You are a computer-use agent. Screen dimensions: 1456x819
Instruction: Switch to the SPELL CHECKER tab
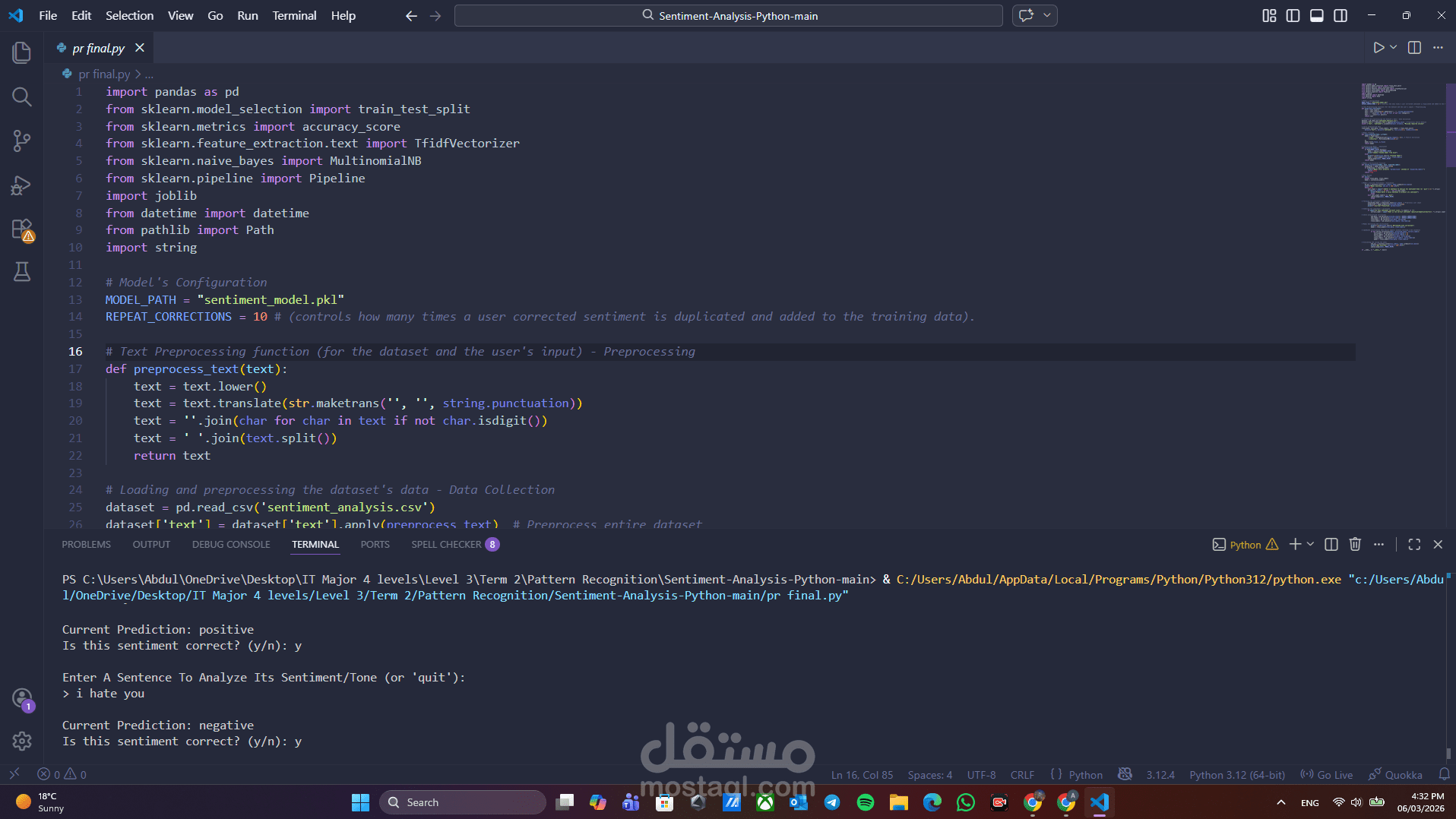pos(454,544)
